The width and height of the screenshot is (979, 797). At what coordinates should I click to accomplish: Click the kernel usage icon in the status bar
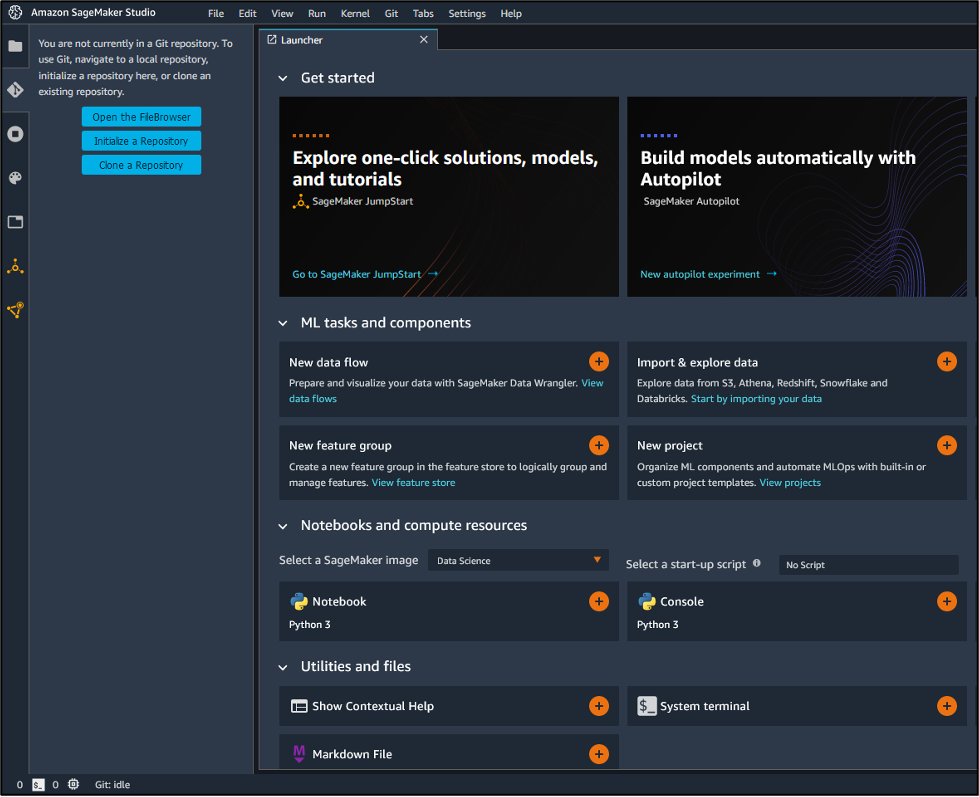73,785
